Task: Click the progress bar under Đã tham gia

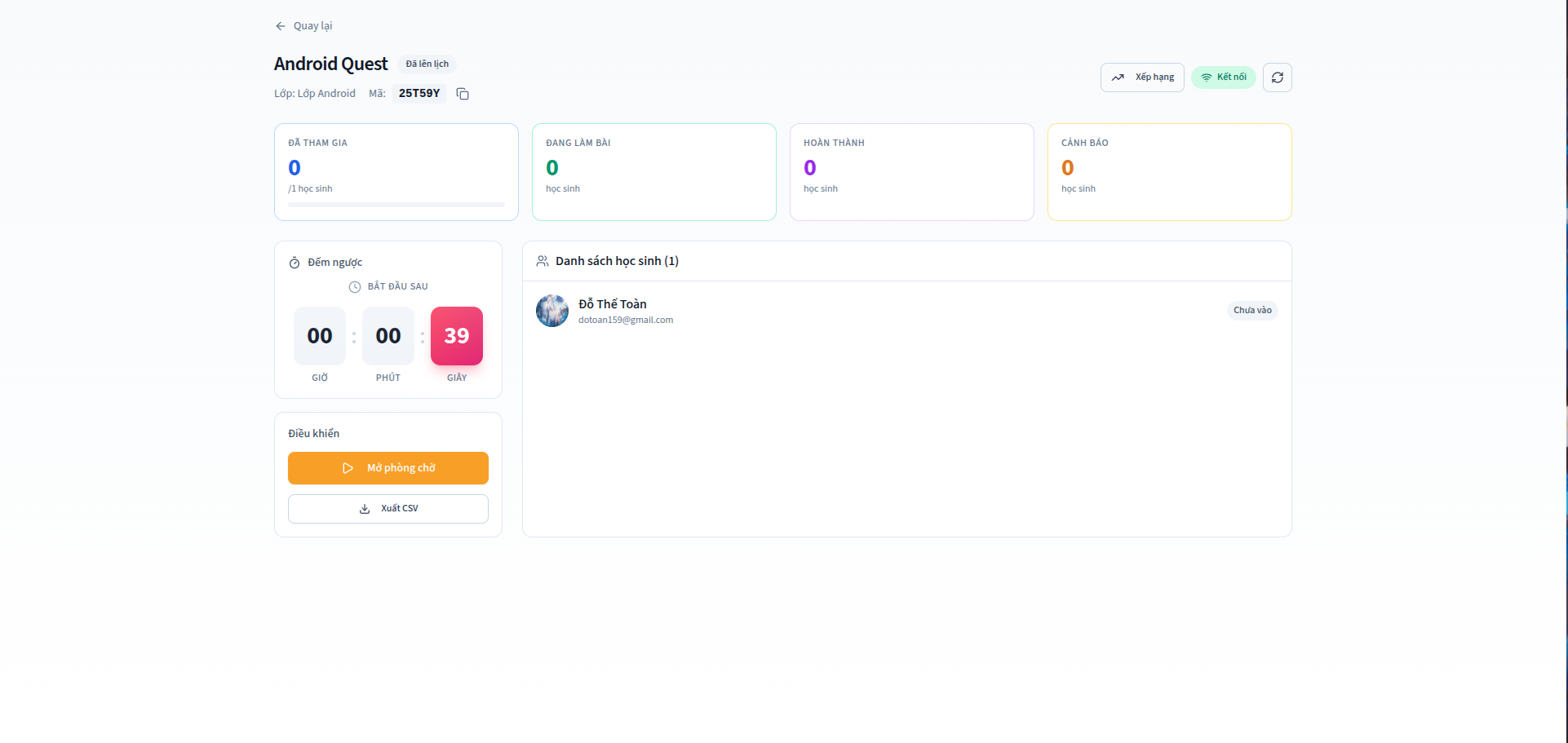Action: click(x=396, y=205)
